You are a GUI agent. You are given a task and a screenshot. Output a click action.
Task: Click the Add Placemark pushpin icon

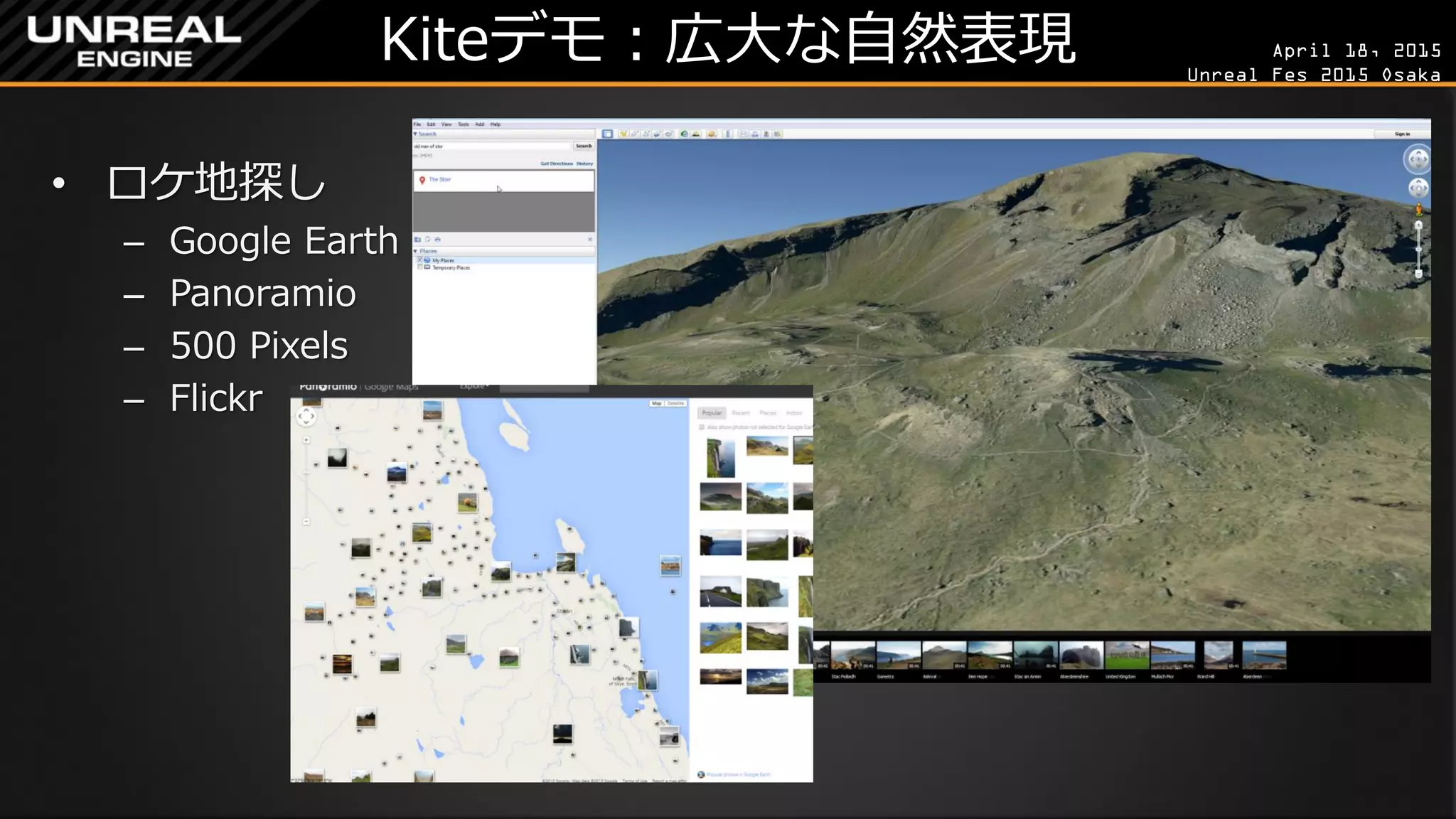pyautogui.click(x=623, y=134)
